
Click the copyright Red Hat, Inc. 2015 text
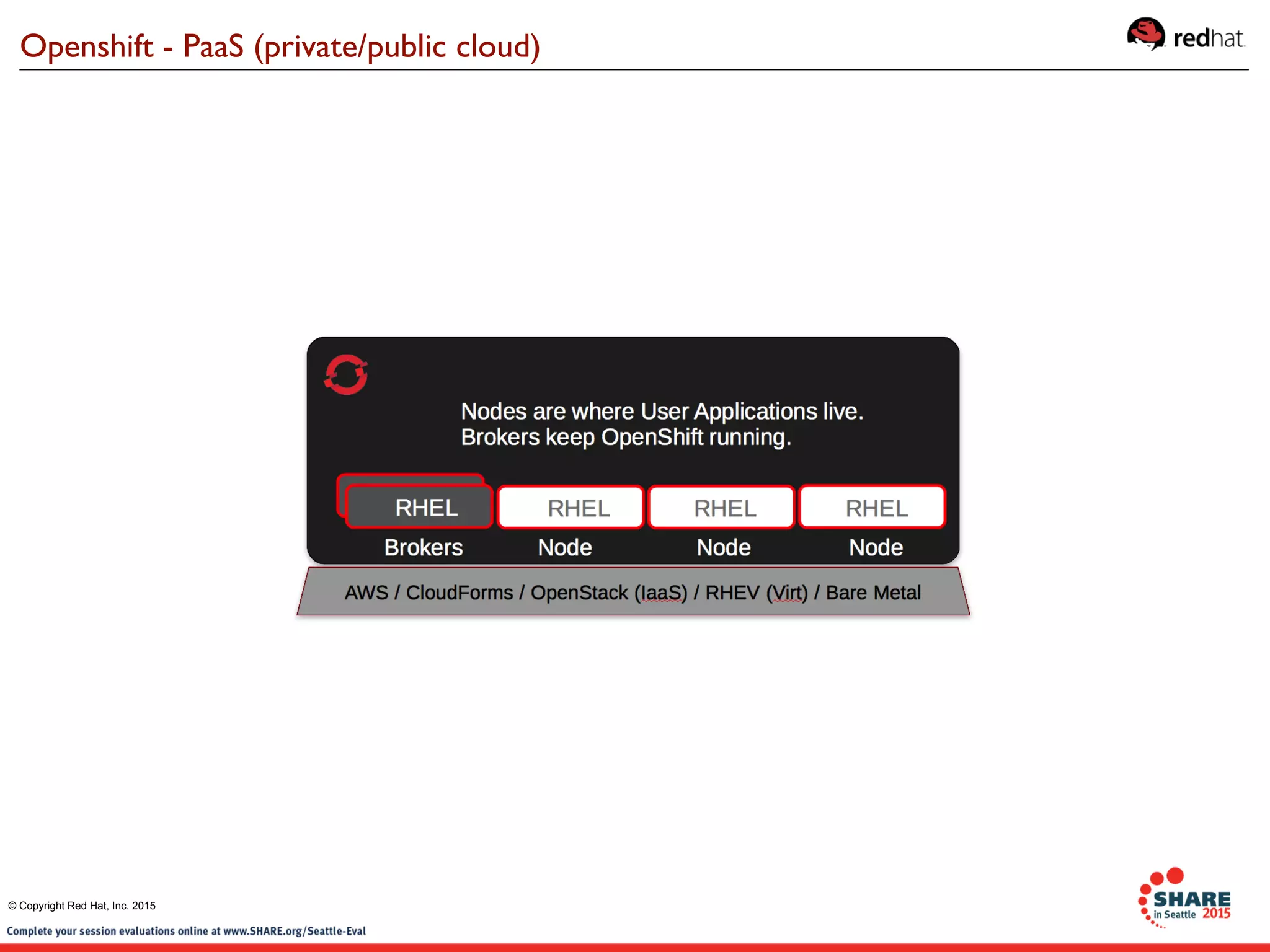pyautogui.click(x=82, y=906)
